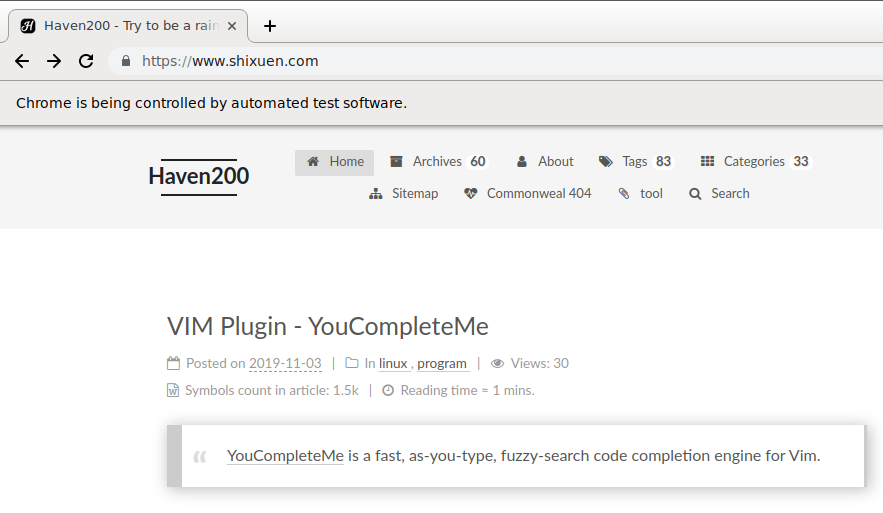Click the program category link
Viewport: 883px width, 513px height.
click(x=442, y=364)
